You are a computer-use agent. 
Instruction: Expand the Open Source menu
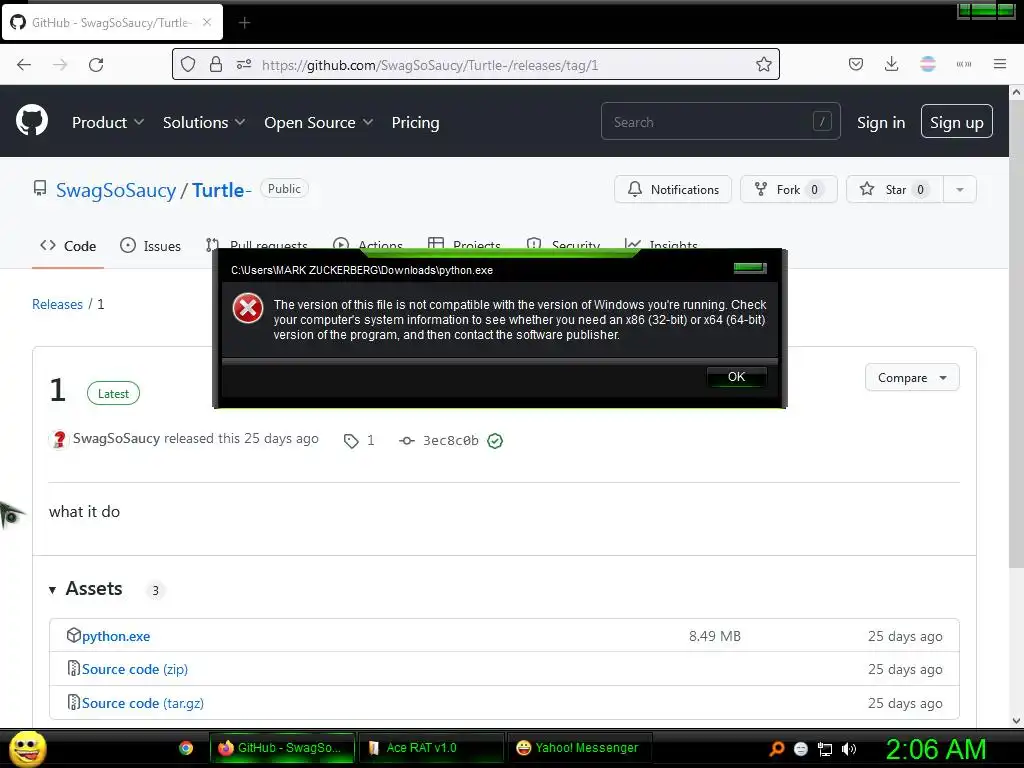[319, 122]
